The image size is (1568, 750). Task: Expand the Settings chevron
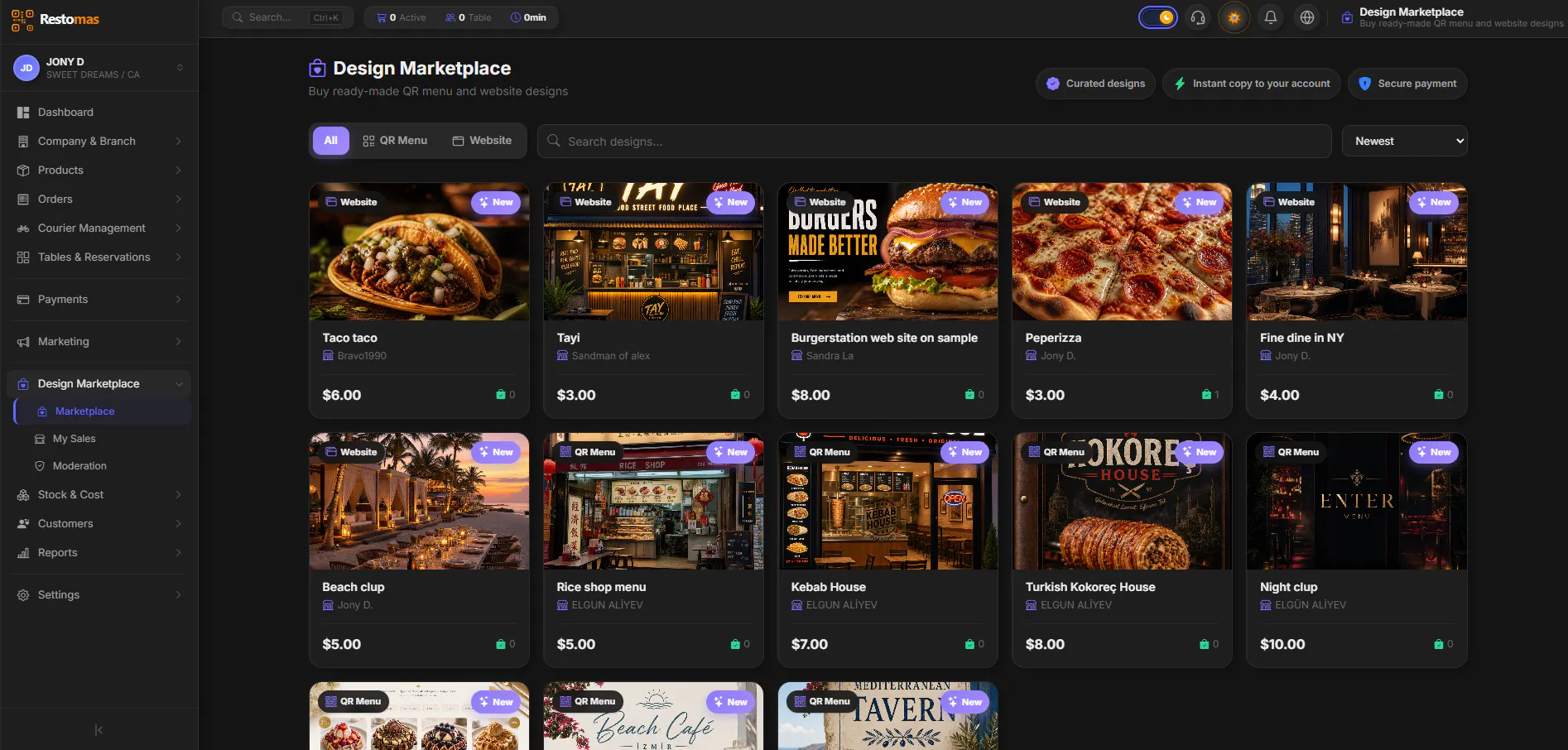(178, 595)
